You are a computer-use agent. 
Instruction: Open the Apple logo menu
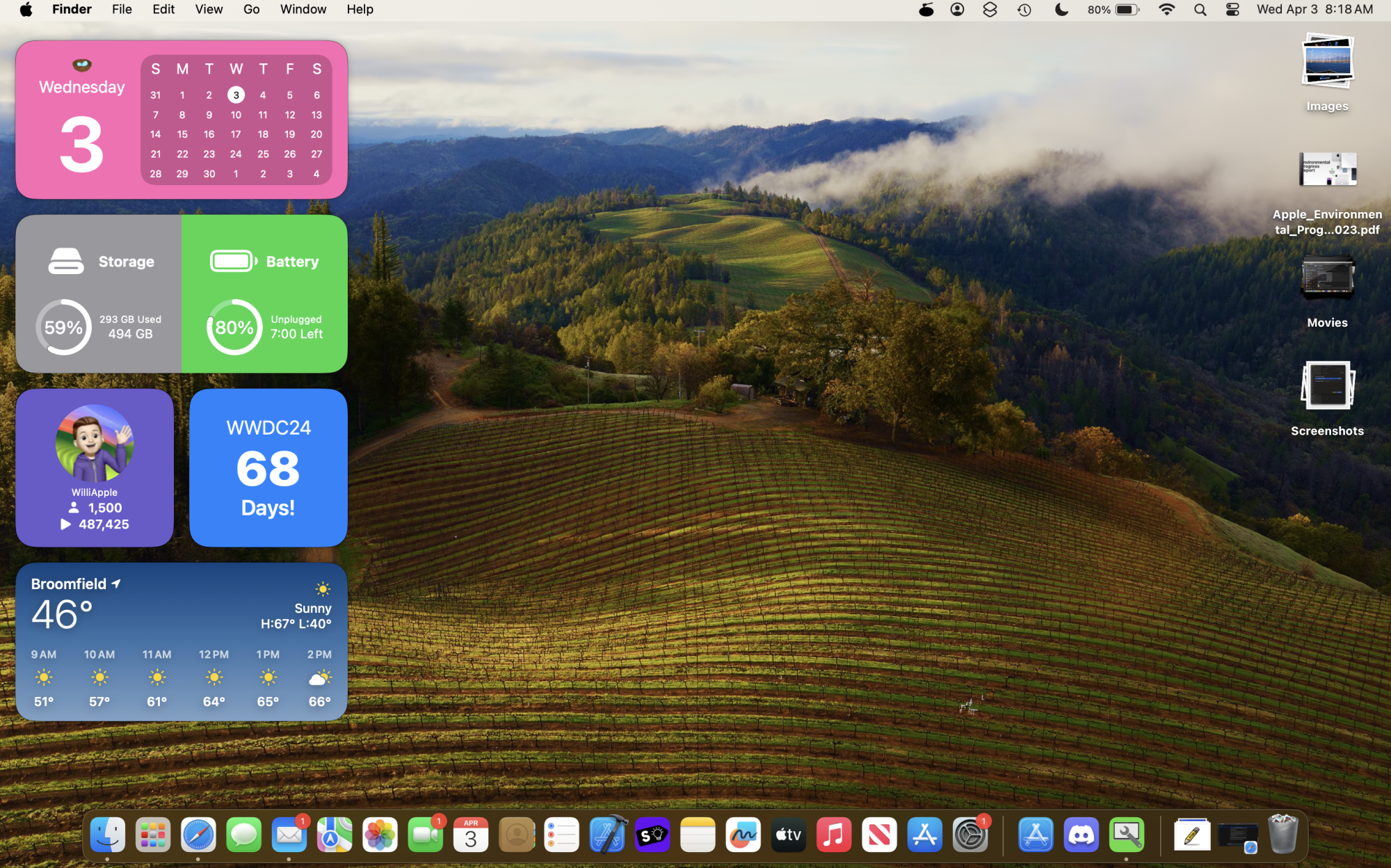26,10
